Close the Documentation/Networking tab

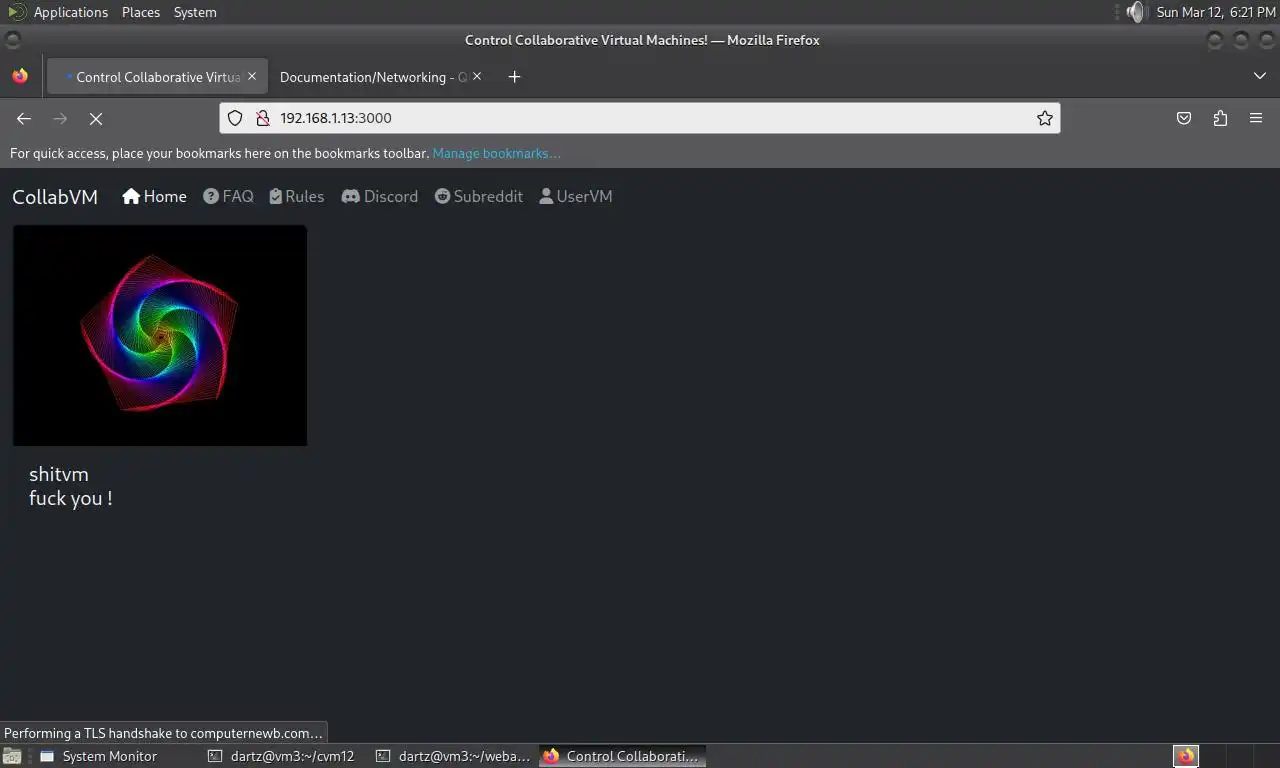coord(477,76)
